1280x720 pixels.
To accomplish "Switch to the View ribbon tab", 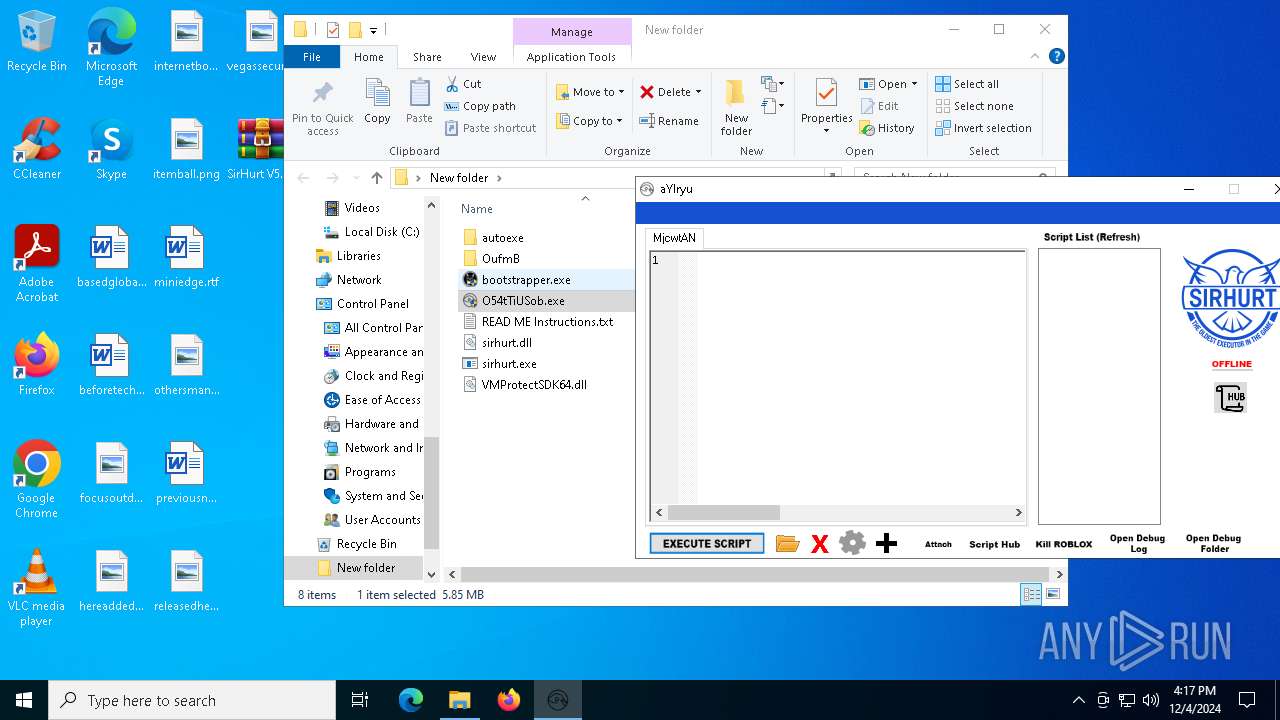I will point(483,57).
